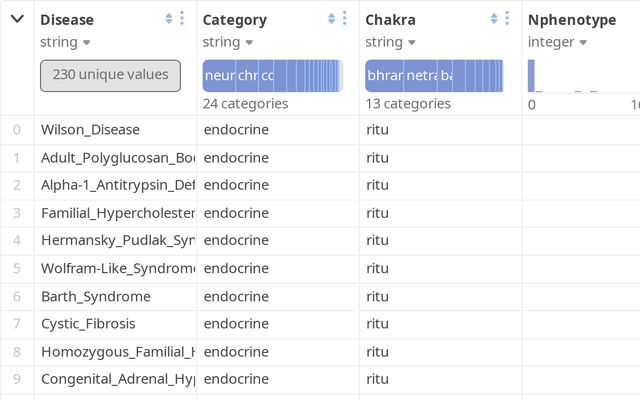Image resolution: width=640 pixels, height=400 pixels.
Task: Open the Chakra column options menu
Action: click(507, 19)
